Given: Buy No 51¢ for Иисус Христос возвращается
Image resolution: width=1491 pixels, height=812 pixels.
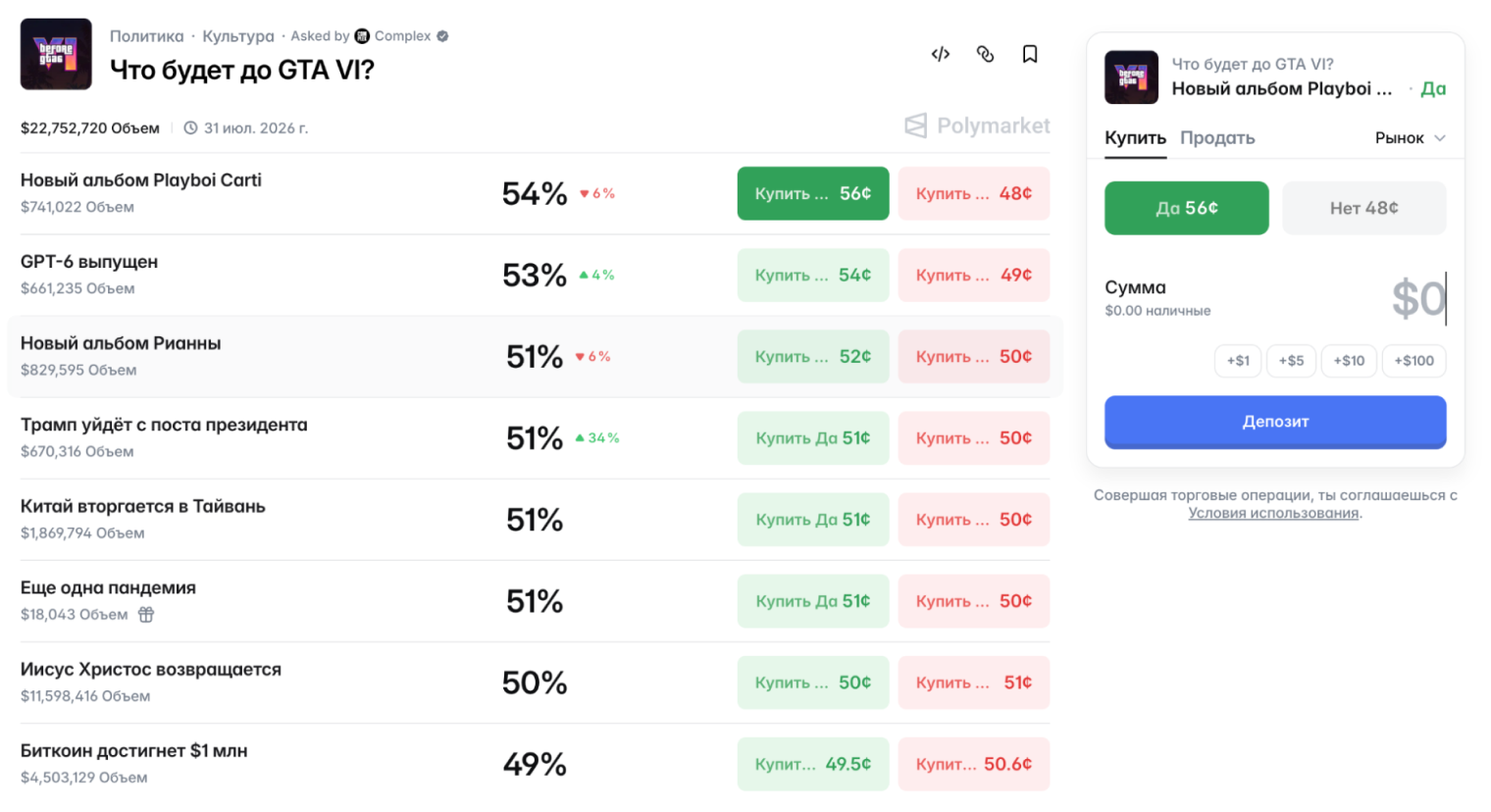Looking at the screenshot, I should [974, 682].
